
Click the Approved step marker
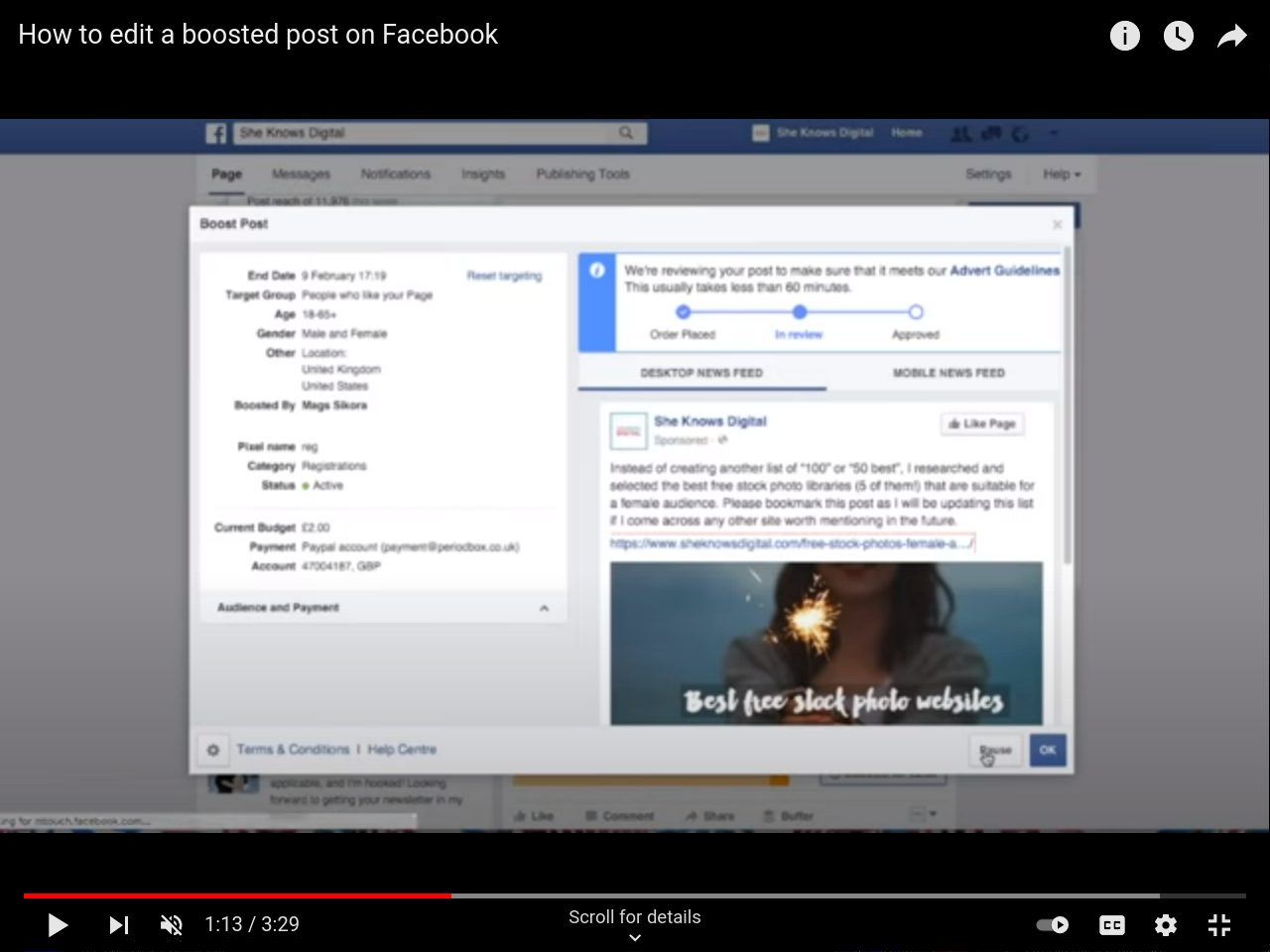click(916, 312)
